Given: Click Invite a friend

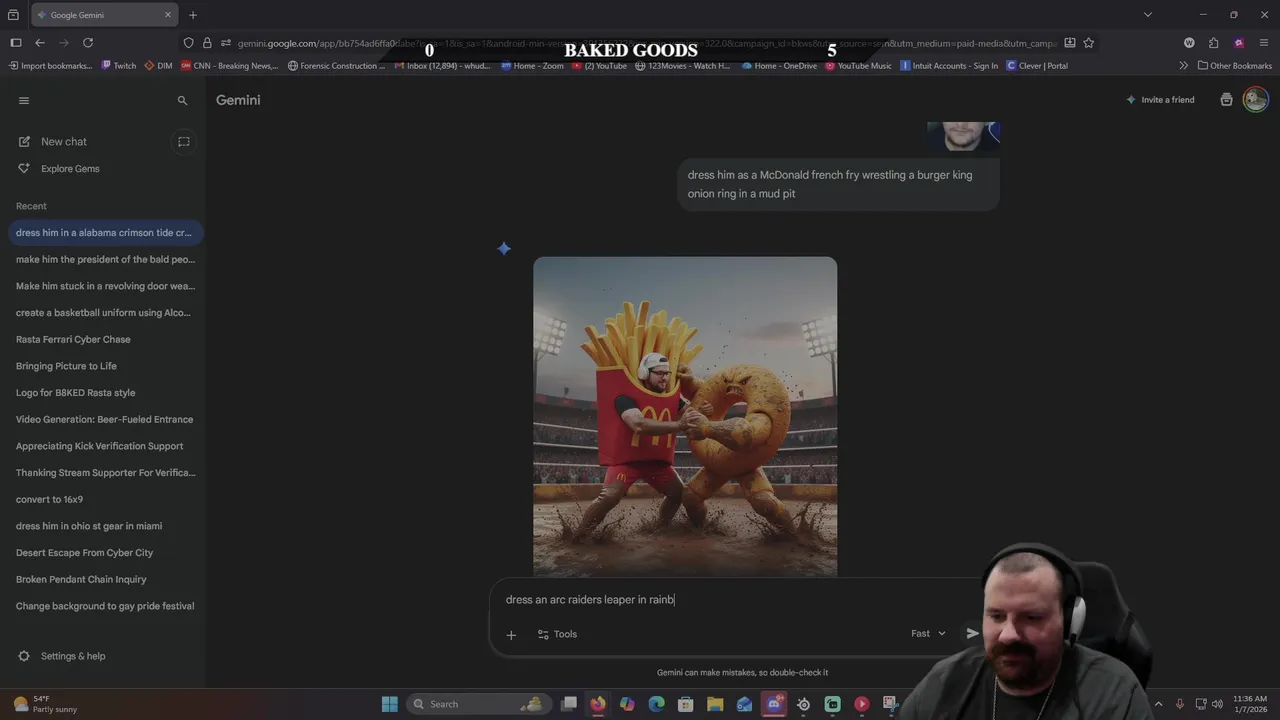Looking at the screenshot, I should pos(1160,100).
